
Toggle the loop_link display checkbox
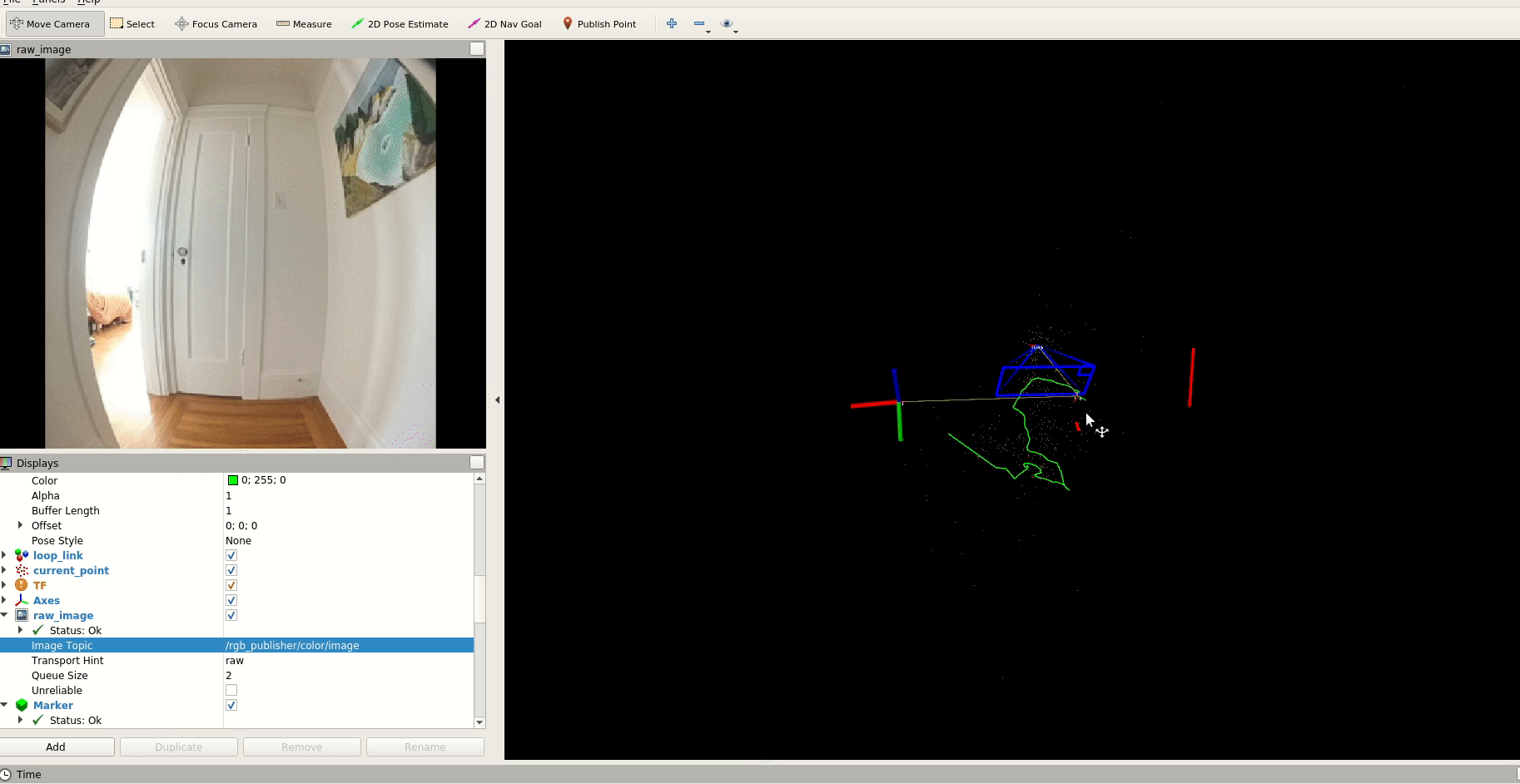pyautogui.click(x=231, y=555)
